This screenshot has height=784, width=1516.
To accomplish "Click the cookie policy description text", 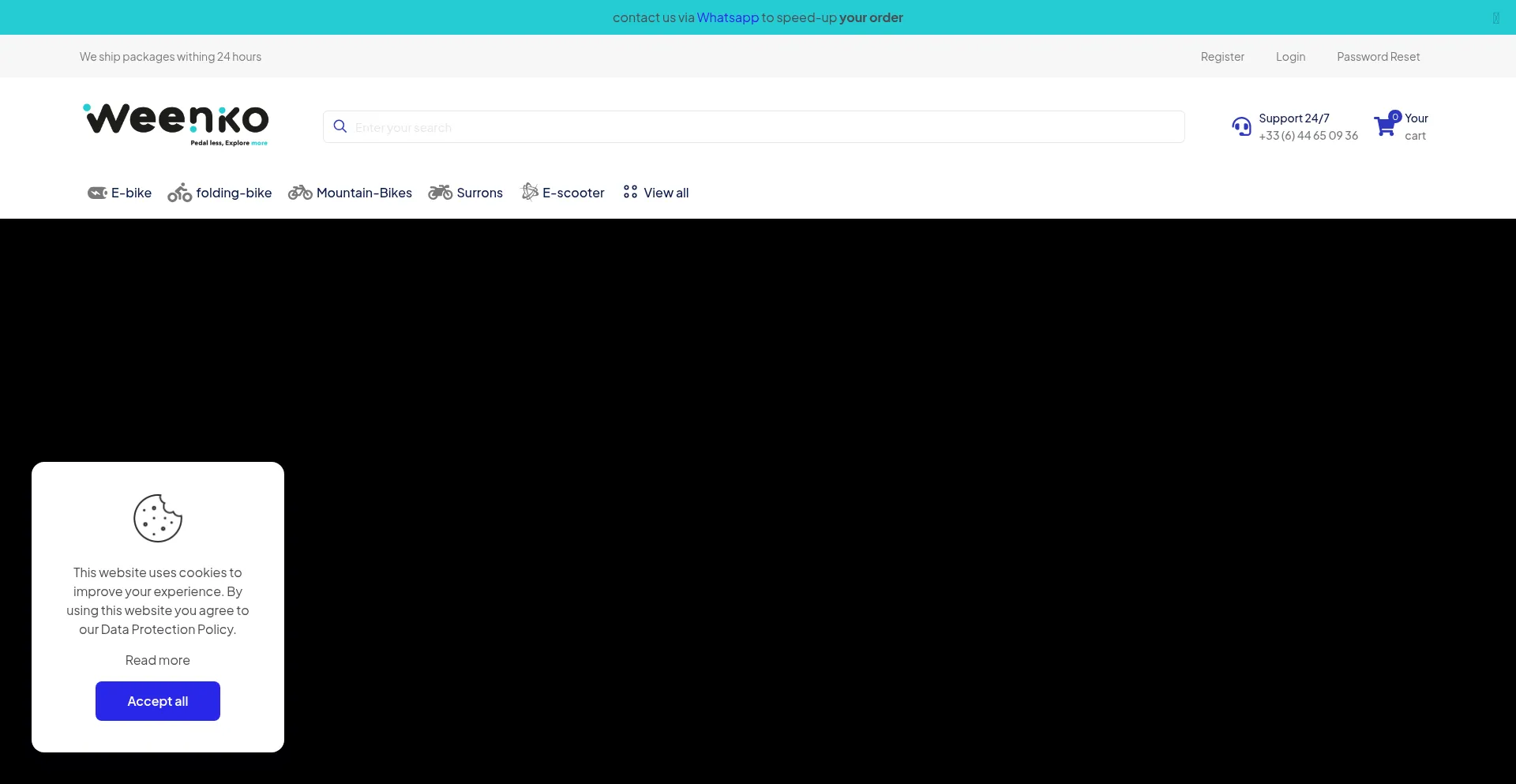I will pos(158,601).
